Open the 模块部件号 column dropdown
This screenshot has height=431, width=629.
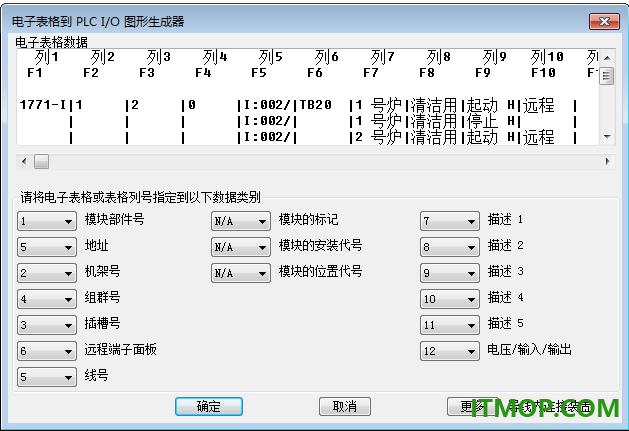(47, 221)
